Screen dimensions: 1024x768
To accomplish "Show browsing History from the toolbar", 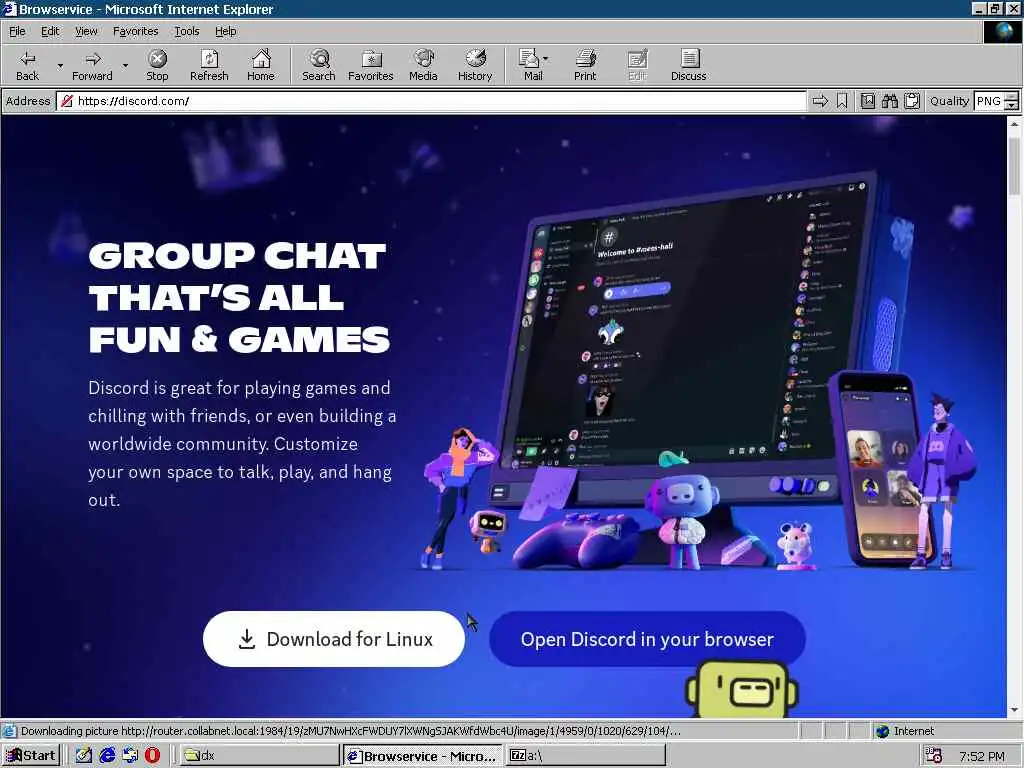I will [x=475, y=65].
